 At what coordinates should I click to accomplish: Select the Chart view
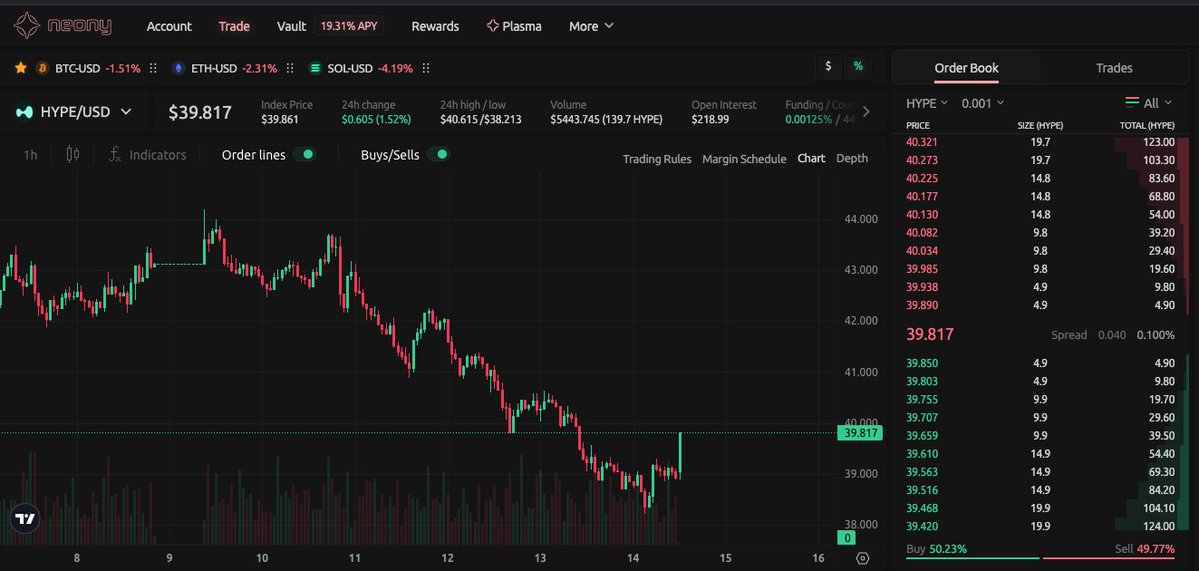(x=811, y=158)
